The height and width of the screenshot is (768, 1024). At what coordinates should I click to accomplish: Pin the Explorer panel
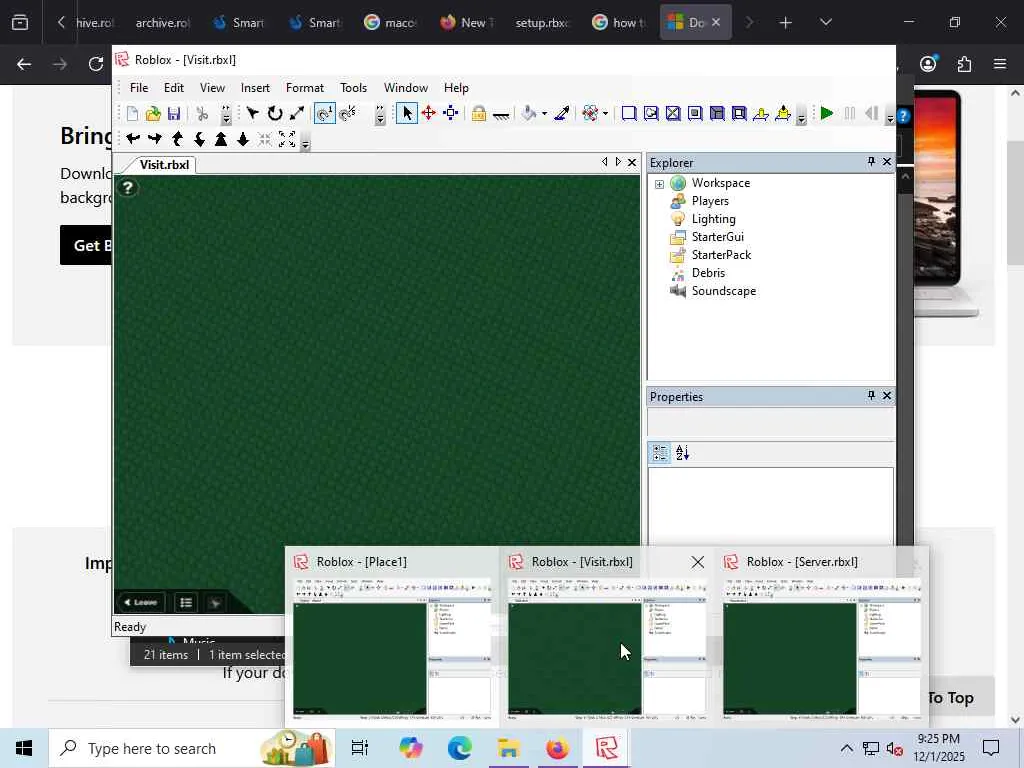[x=871, y=161]
